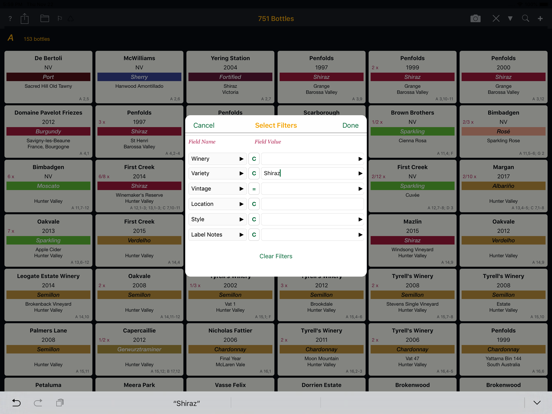552x414 pixels.
Task: Tap Clear Filters link
Action: point(276,256)
